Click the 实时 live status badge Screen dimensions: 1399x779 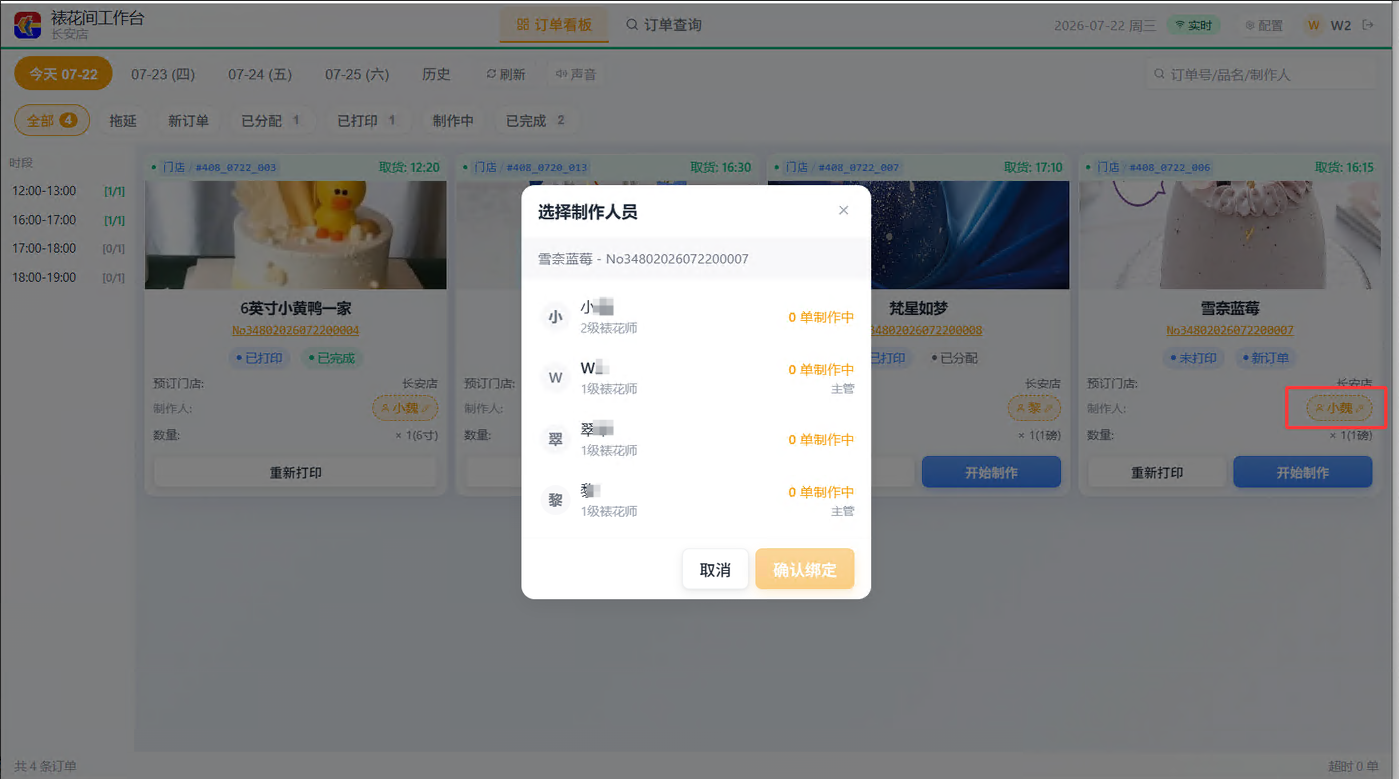click(1193, 25)
